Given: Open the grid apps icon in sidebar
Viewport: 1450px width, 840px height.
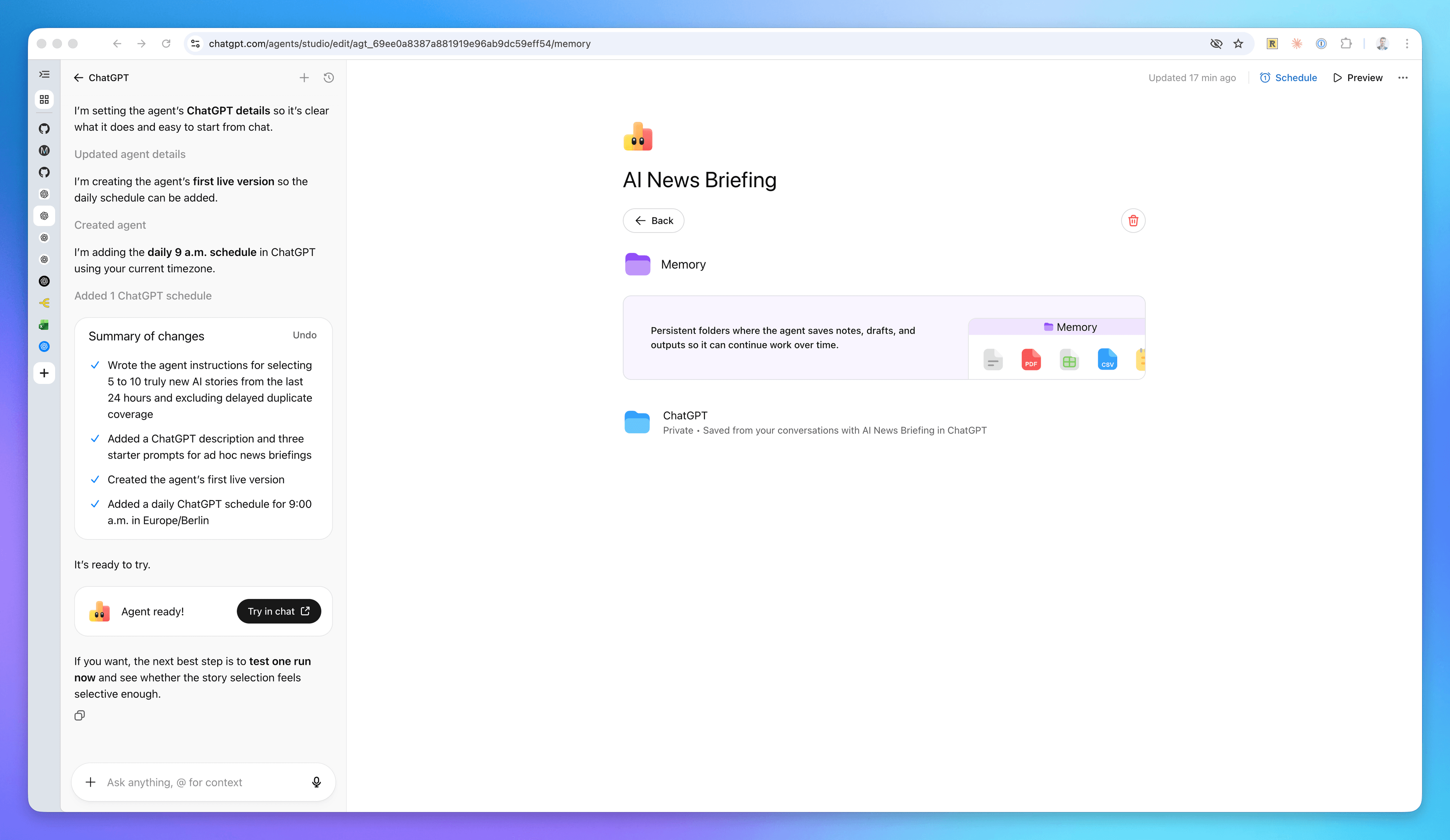Looking at the screenshot, I should (x=44, y=100).
